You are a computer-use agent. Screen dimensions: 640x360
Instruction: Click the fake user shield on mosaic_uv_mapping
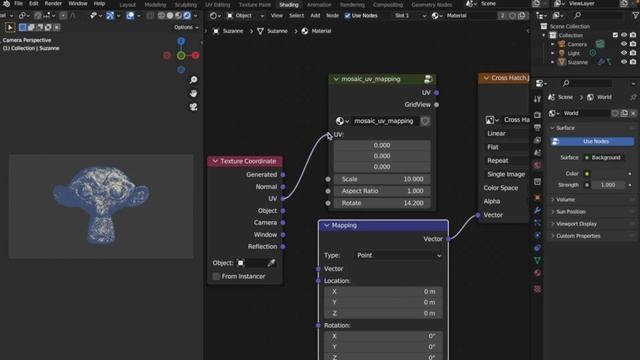click(425, 121)
